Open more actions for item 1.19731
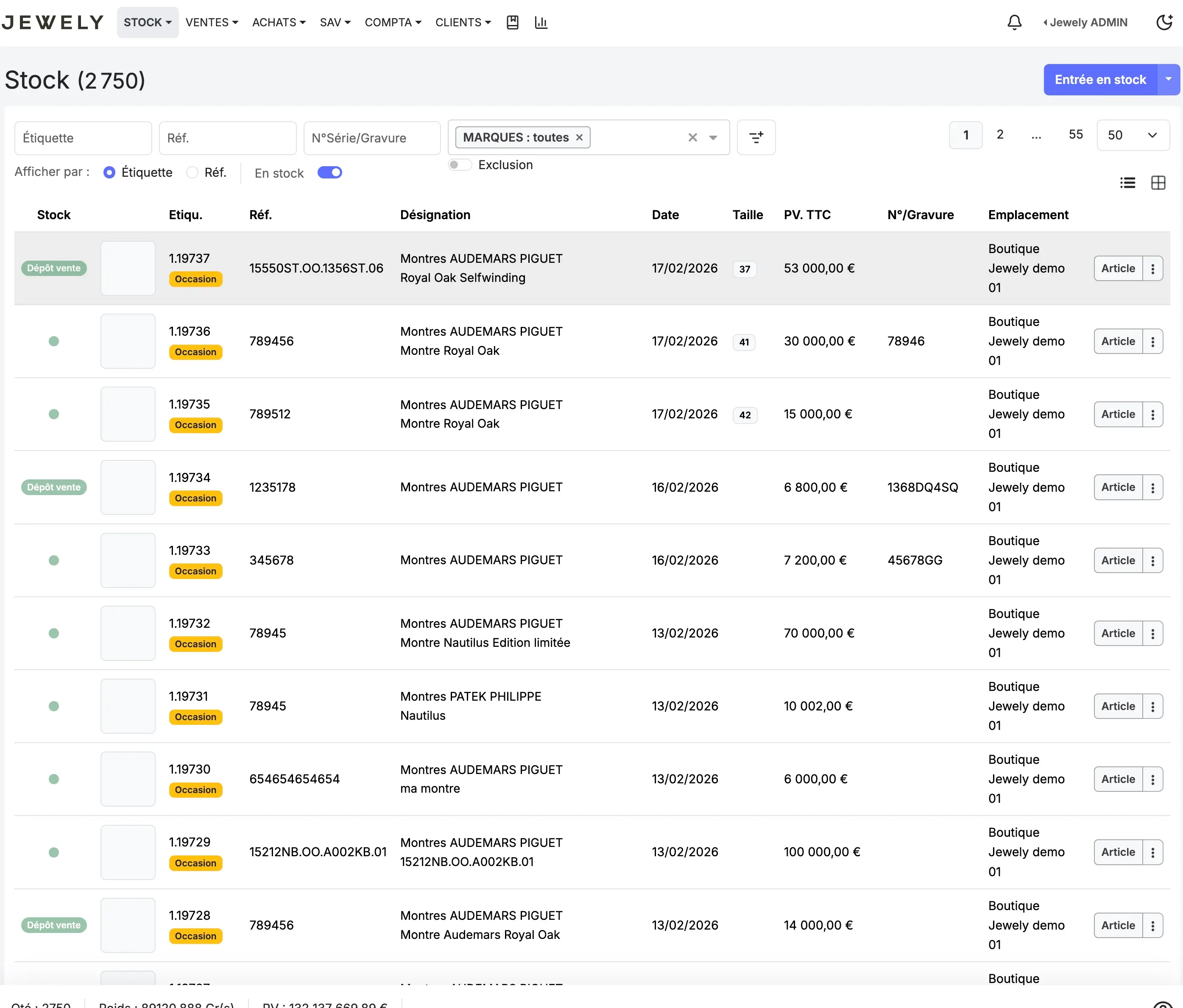Screen dimensions: 1183x1008 1153,707
